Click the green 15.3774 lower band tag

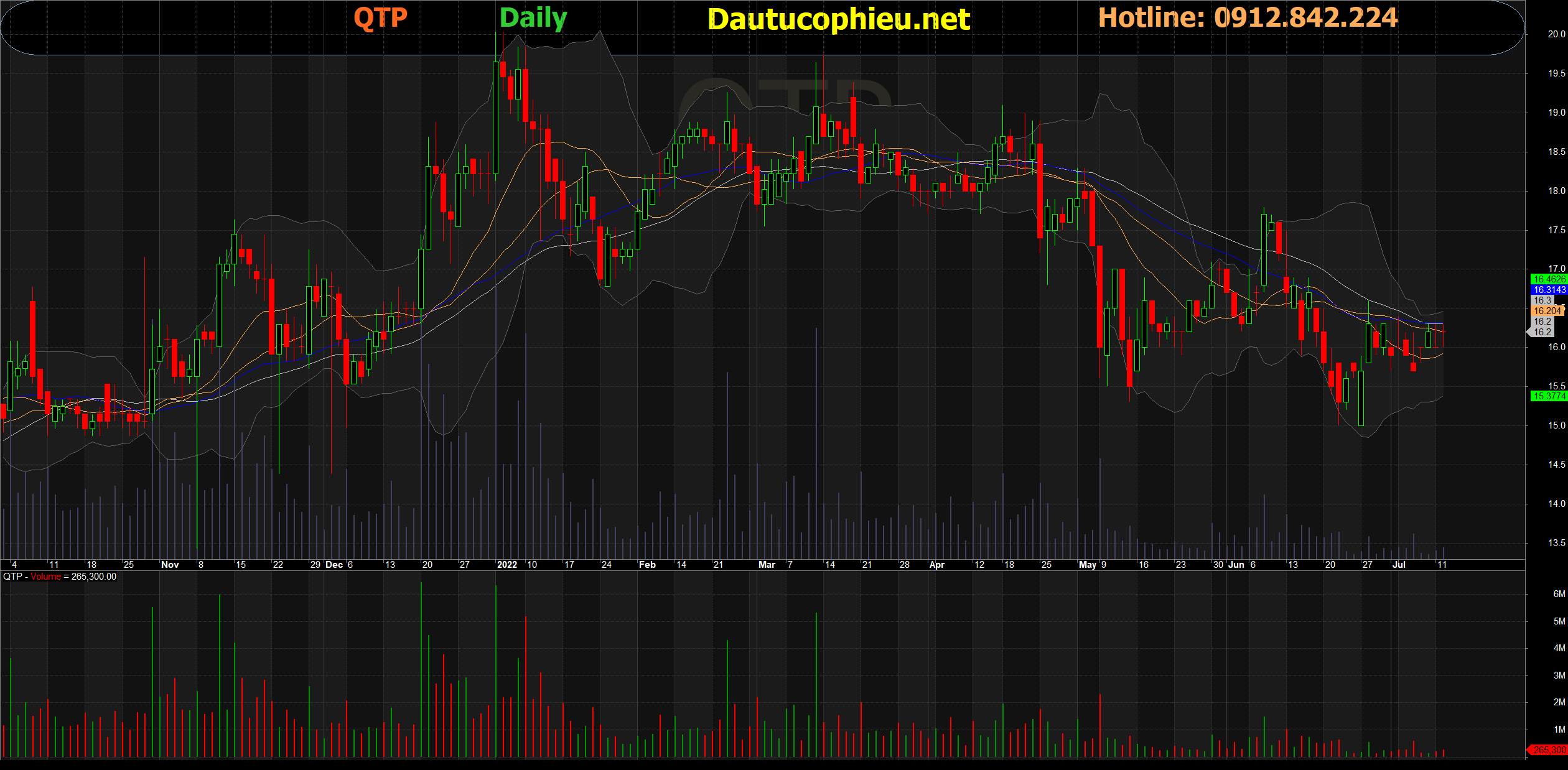click(1548, 396)
